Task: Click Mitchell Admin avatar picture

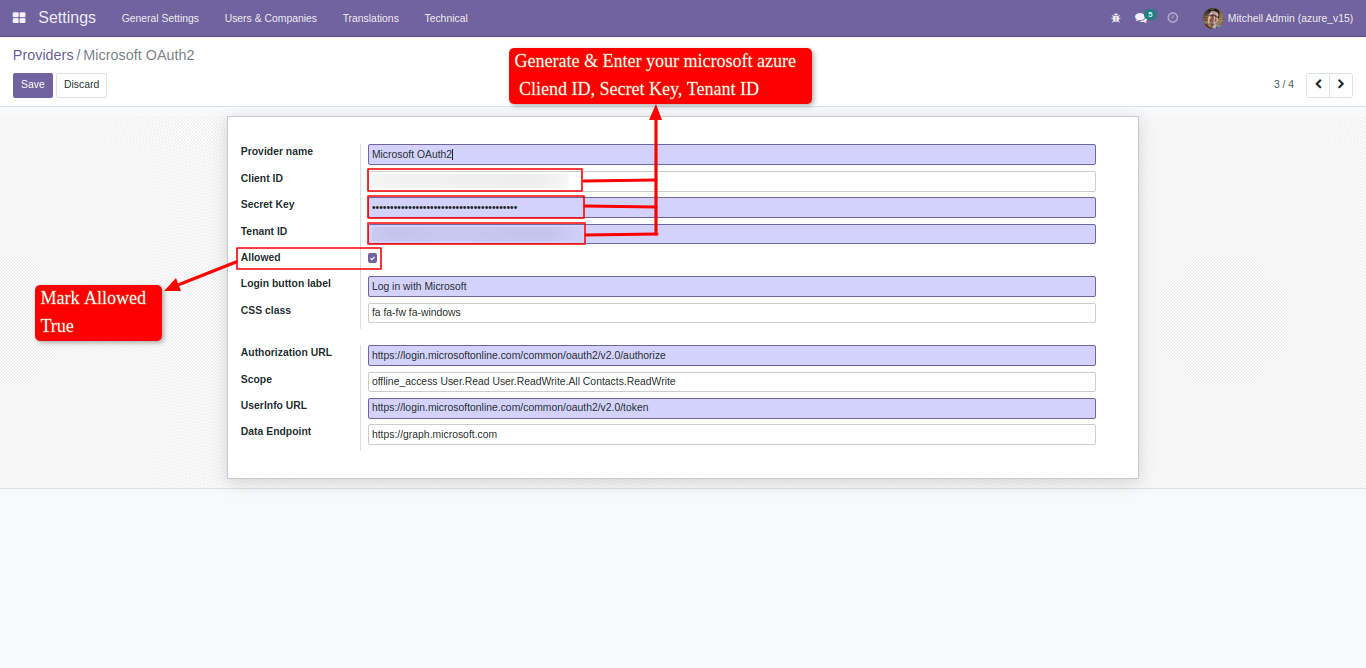Action: (1213, 18)
